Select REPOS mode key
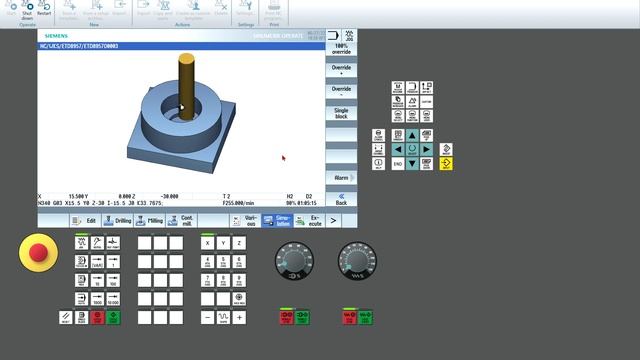This screenshot has width=640, height=360. (97, 243)
